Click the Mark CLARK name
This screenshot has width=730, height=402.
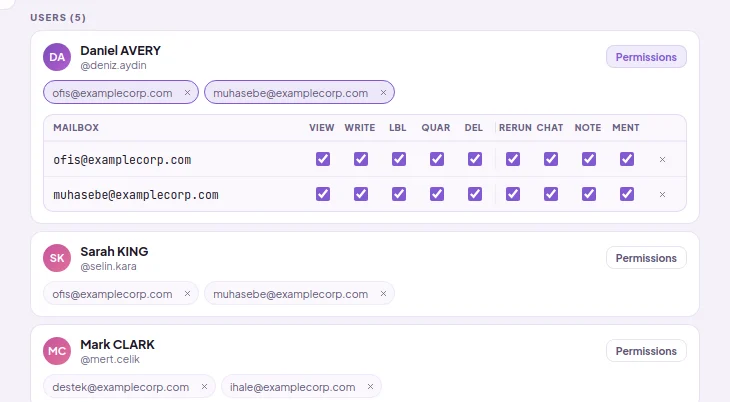point(117,344)
